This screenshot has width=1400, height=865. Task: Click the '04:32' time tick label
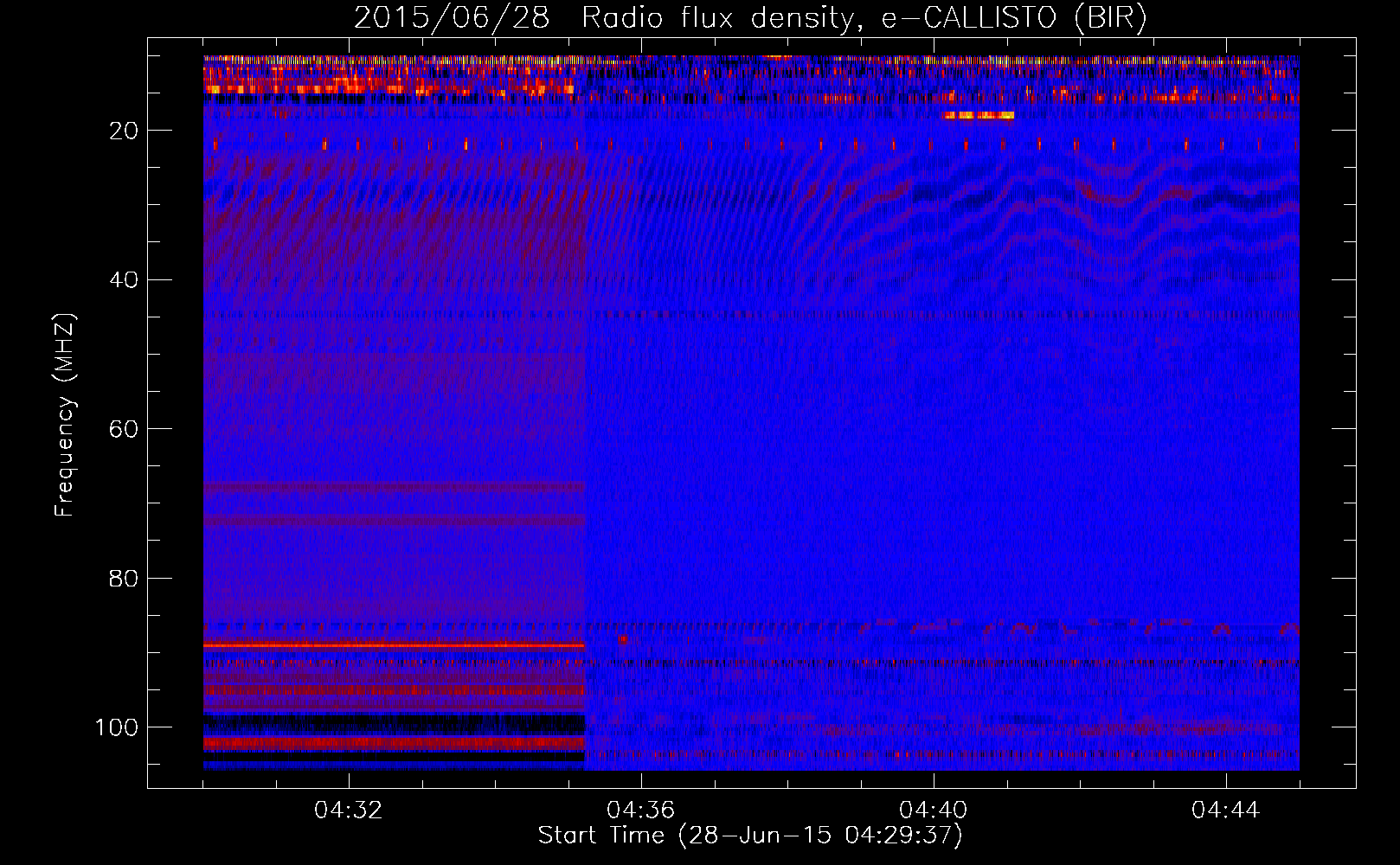(349, 811)
